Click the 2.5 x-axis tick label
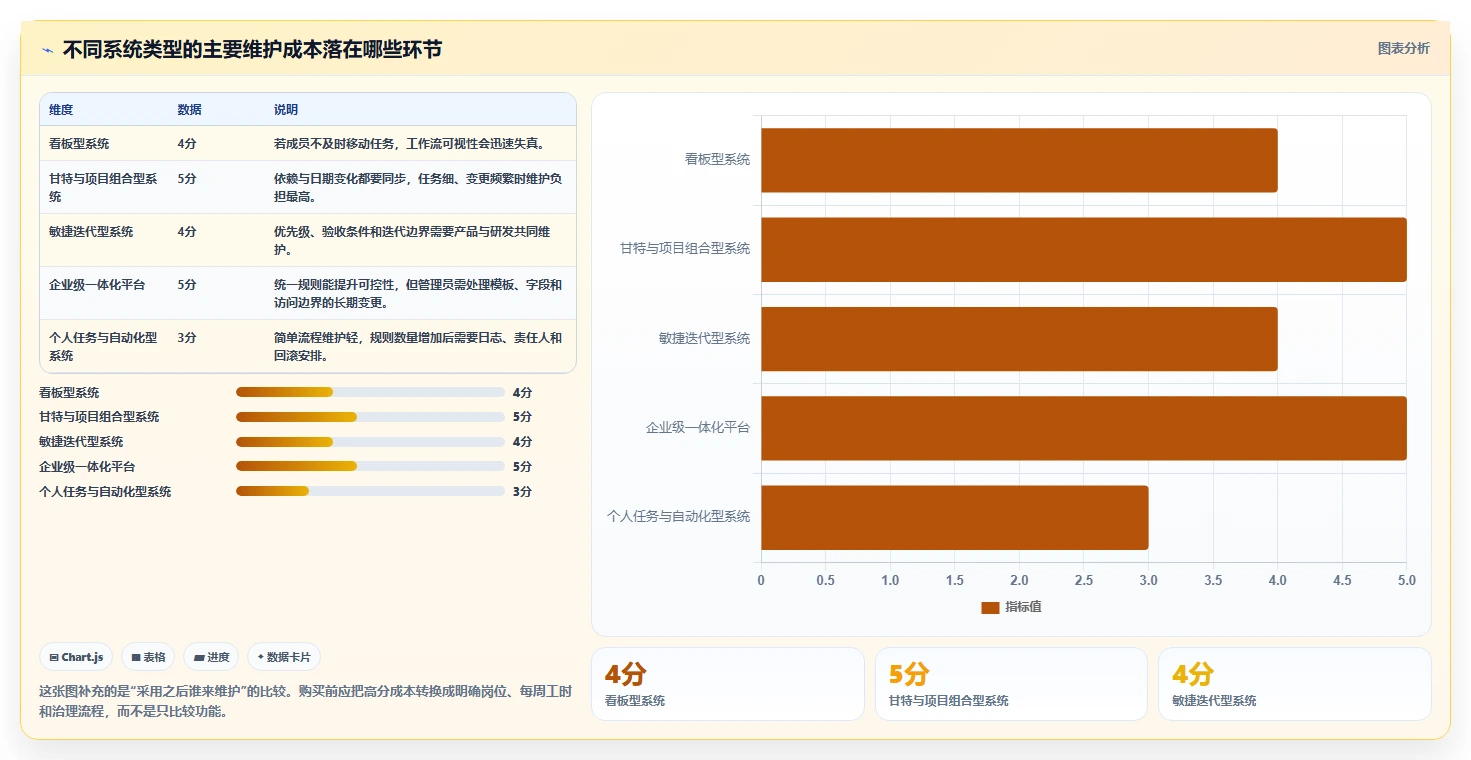 click(1084, 580)
